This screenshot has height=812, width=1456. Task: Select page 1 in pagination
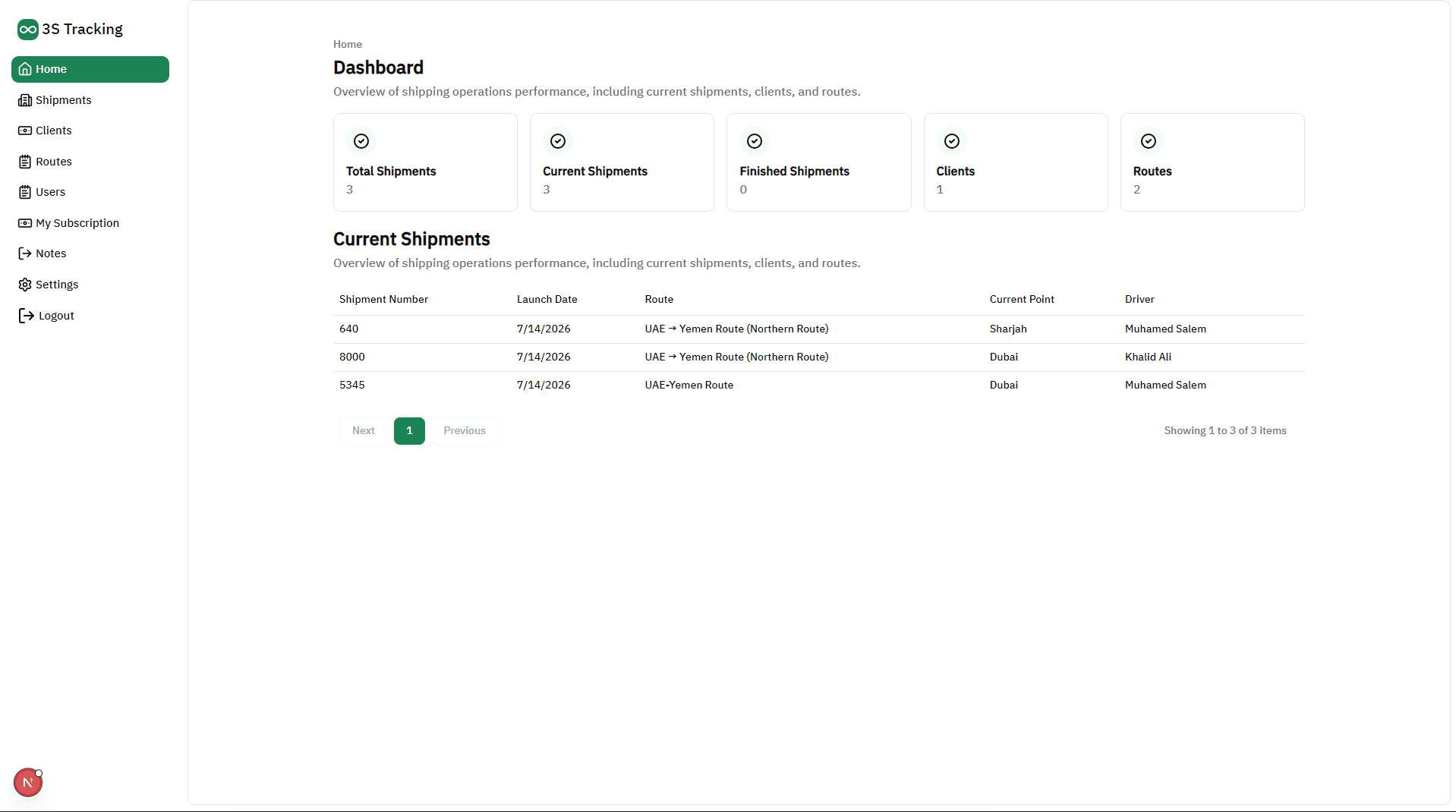pyautogui.click(x=409, y=431)
